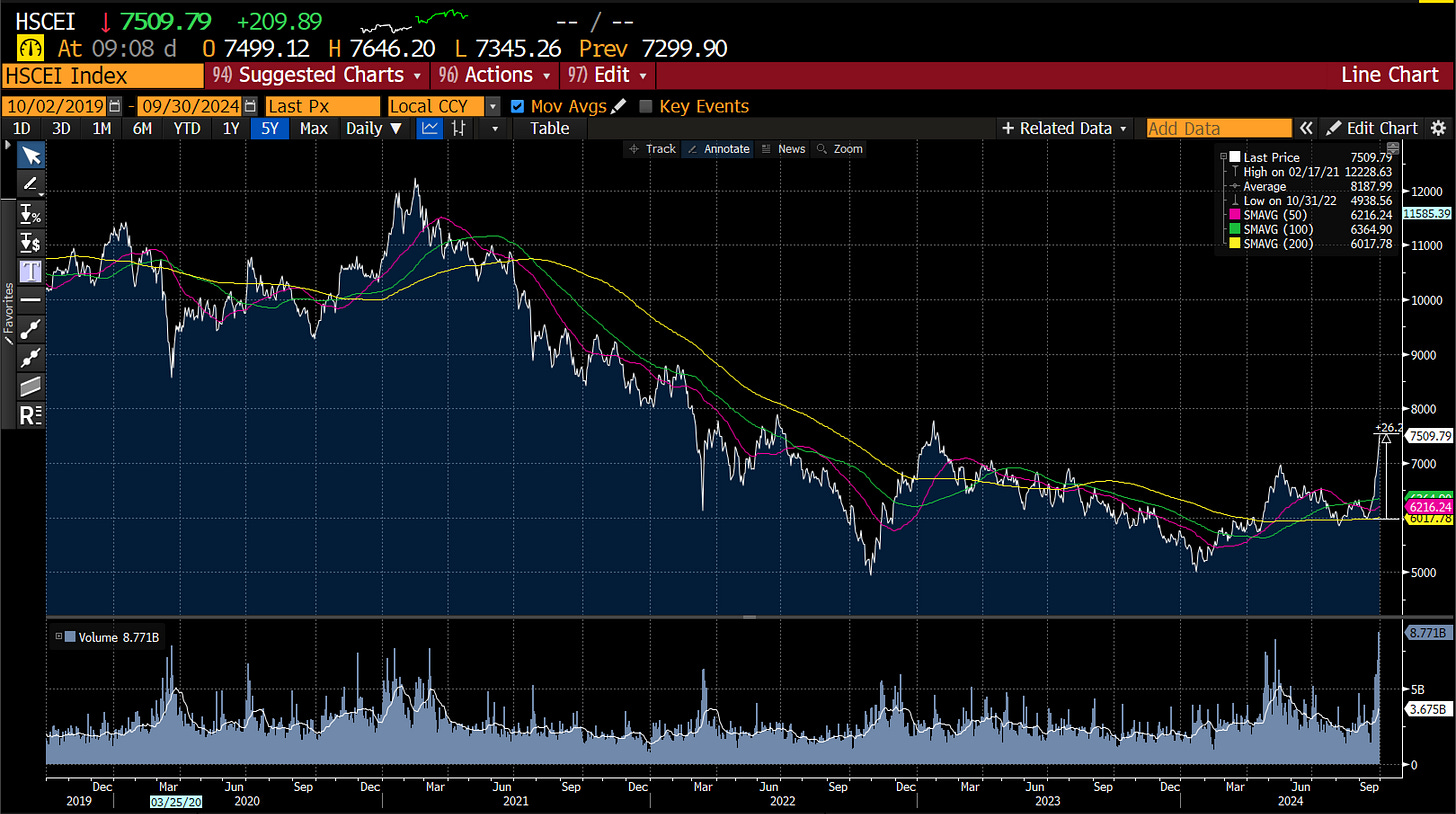Select the 1D range tab
This screenshot has width=1456, height=814.
(x=21, y=128)
